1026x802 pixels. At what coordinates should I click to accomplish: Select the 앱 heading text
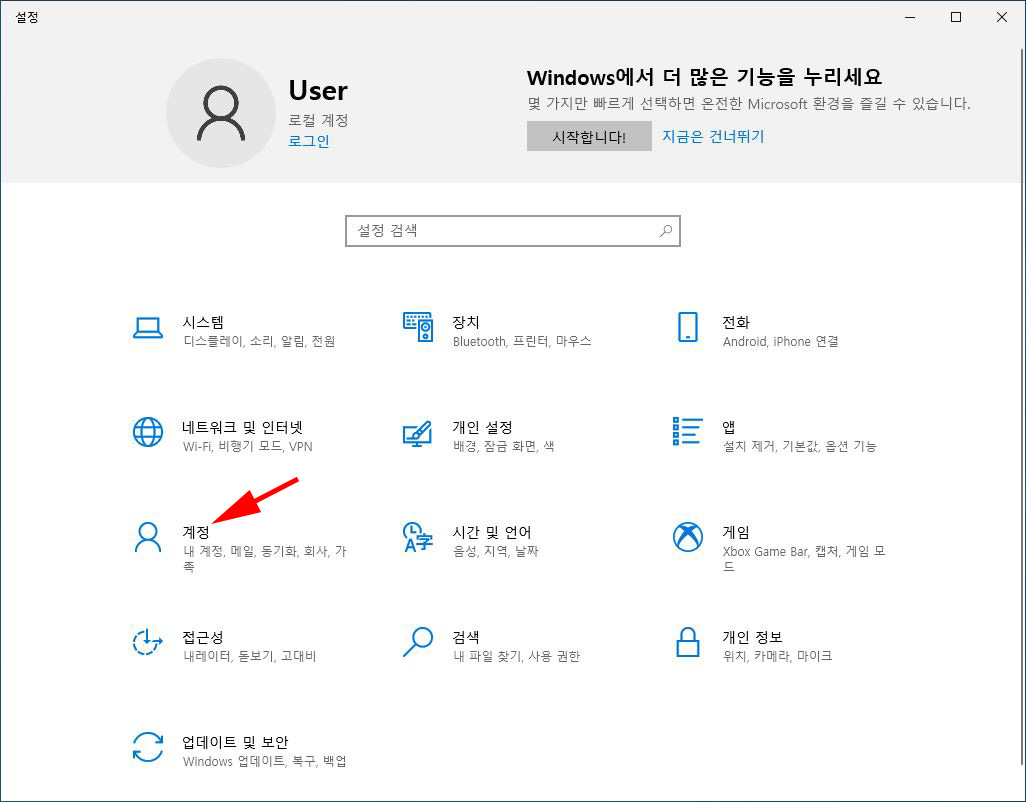coord(728,427)
